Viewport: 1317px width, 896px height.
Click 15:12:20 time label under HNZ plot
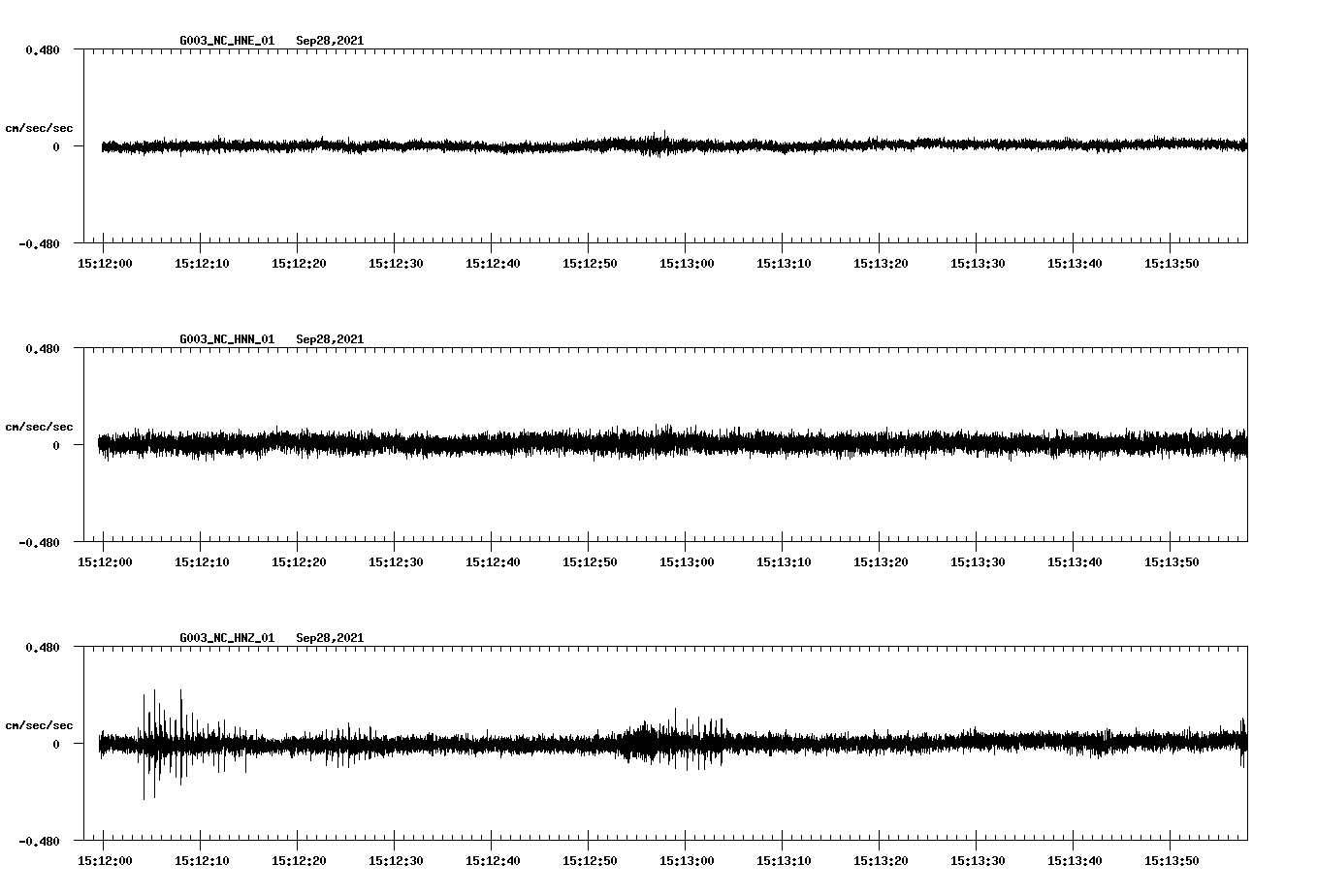coord(299,861)
